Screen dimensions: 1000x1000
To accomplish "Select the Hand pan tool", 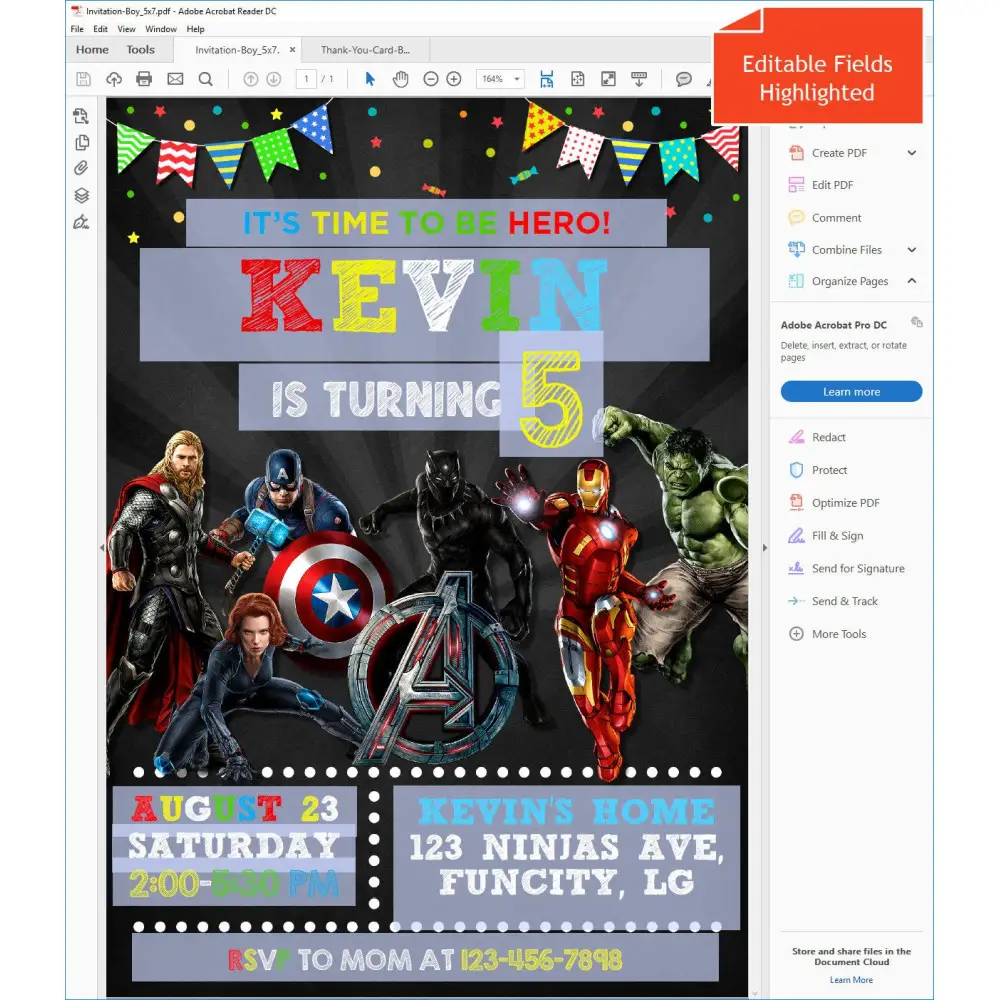I will point(399,79).
